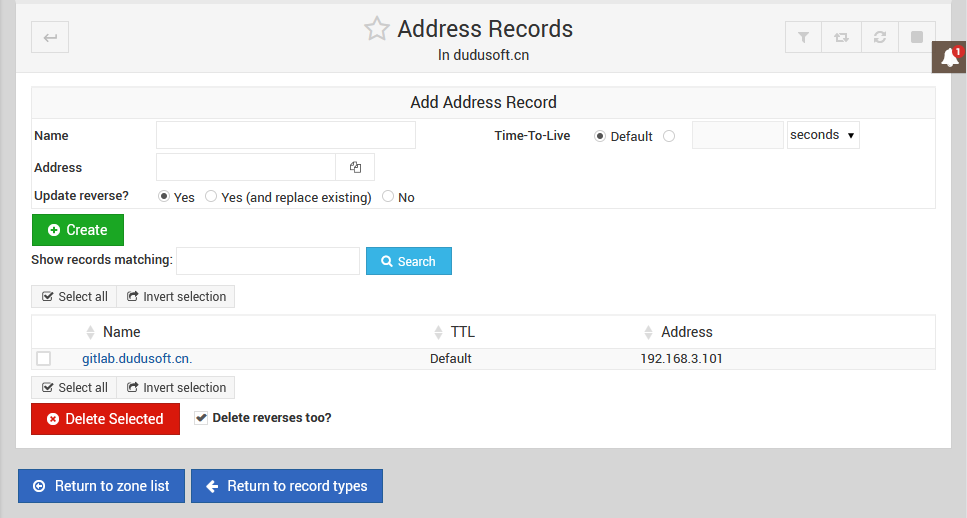Sort records by Address column
967x518 pixels.
click(686, 332)
